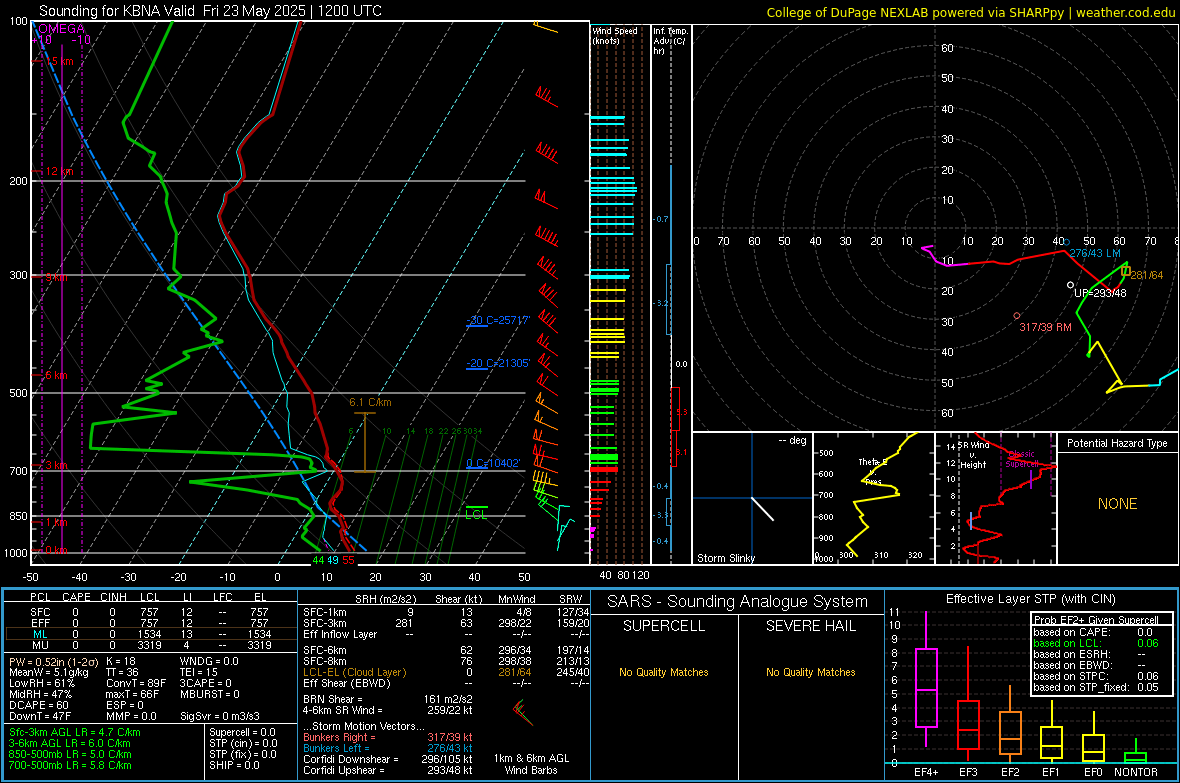Click the K = 18 index value

coord(120,661)
